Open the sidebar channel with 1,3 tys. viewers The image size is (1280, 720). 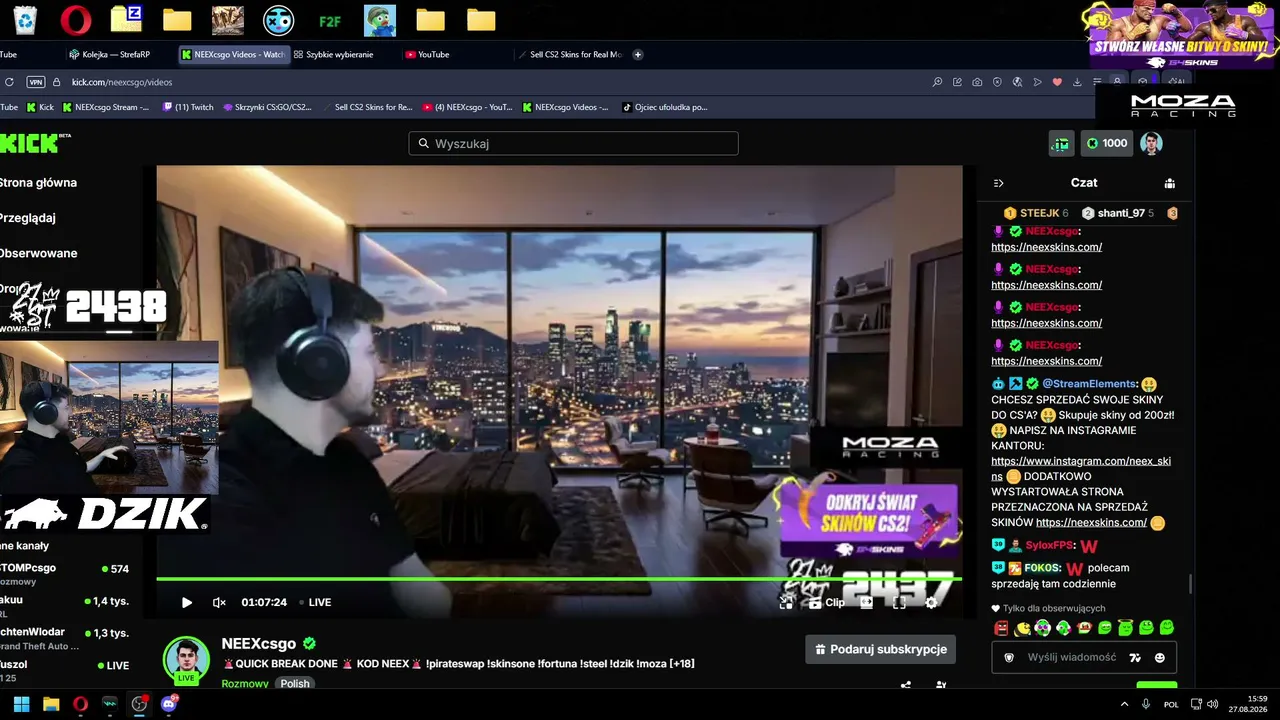[66, 637]
